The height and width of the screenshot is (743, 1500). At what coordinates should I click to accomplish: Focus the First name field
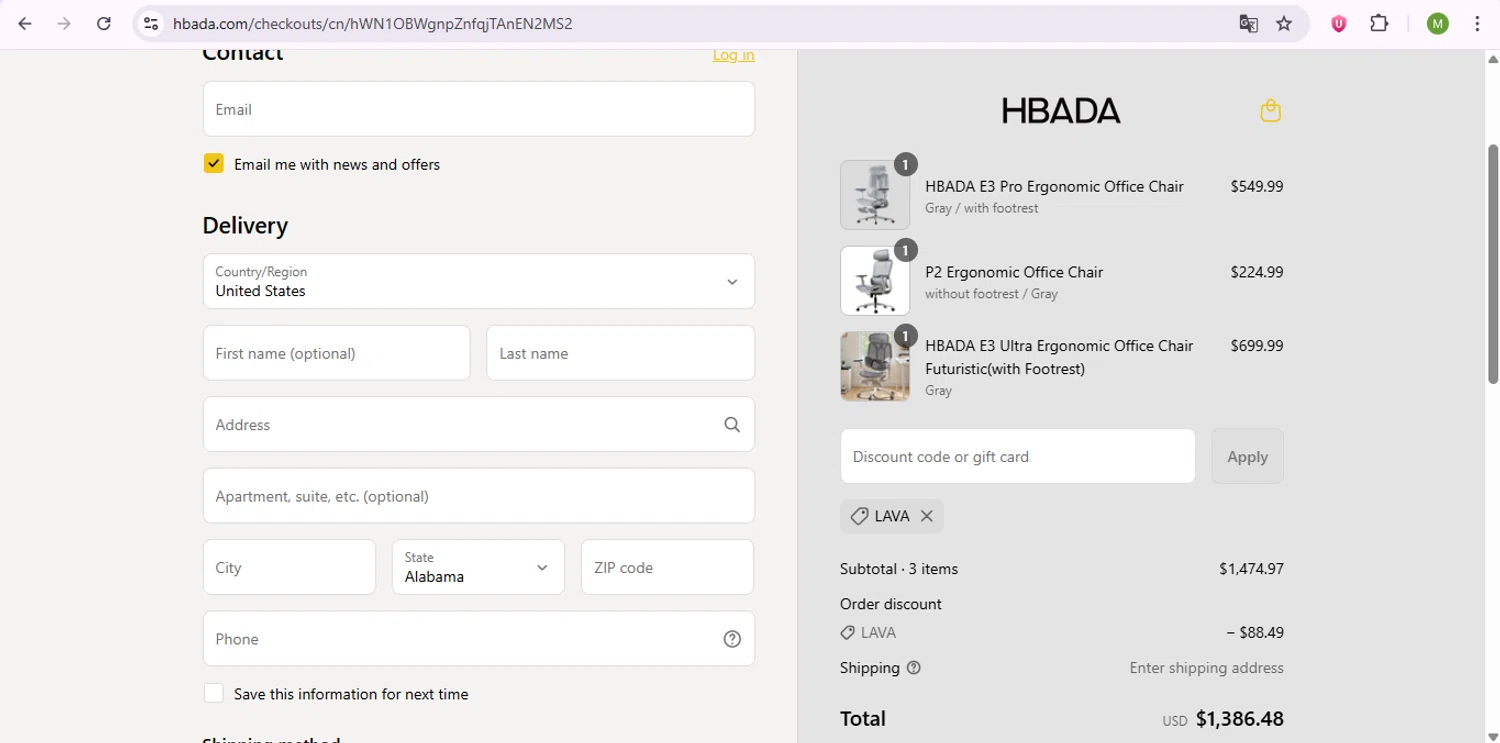click(x=336, y=353)
